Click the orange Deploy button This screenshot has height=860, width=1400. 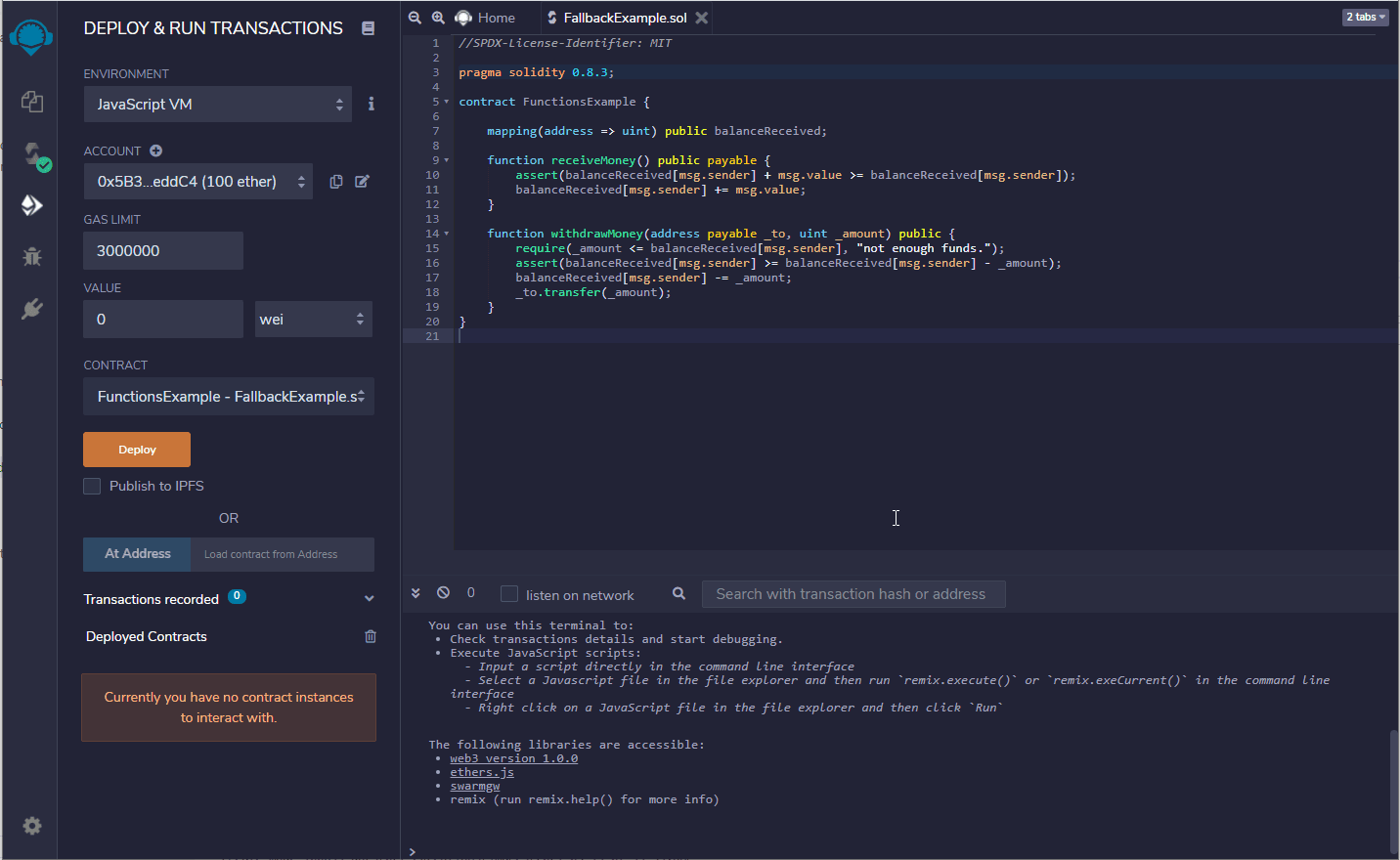click(137, 450)
